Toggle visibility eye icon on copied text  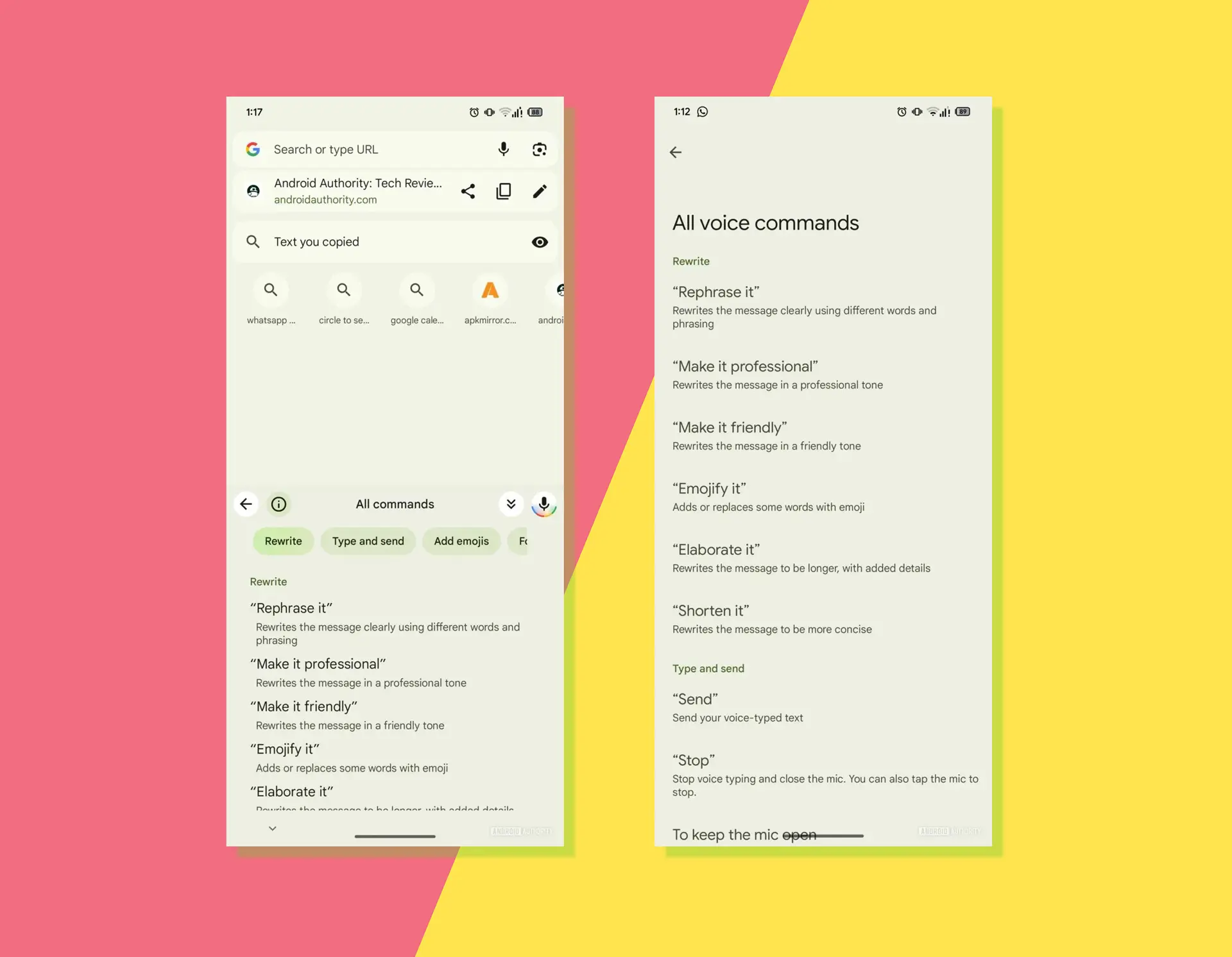point(540,241)
